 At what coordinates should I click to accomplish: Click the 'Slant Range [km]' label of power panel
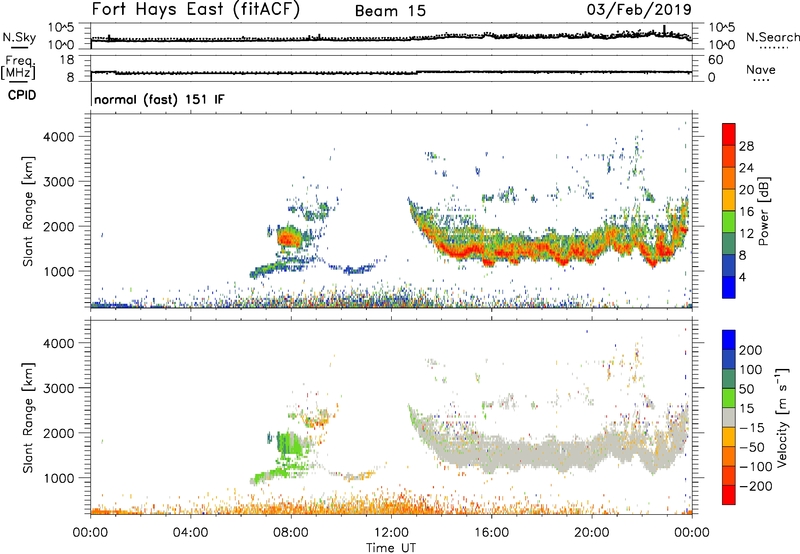28,211
